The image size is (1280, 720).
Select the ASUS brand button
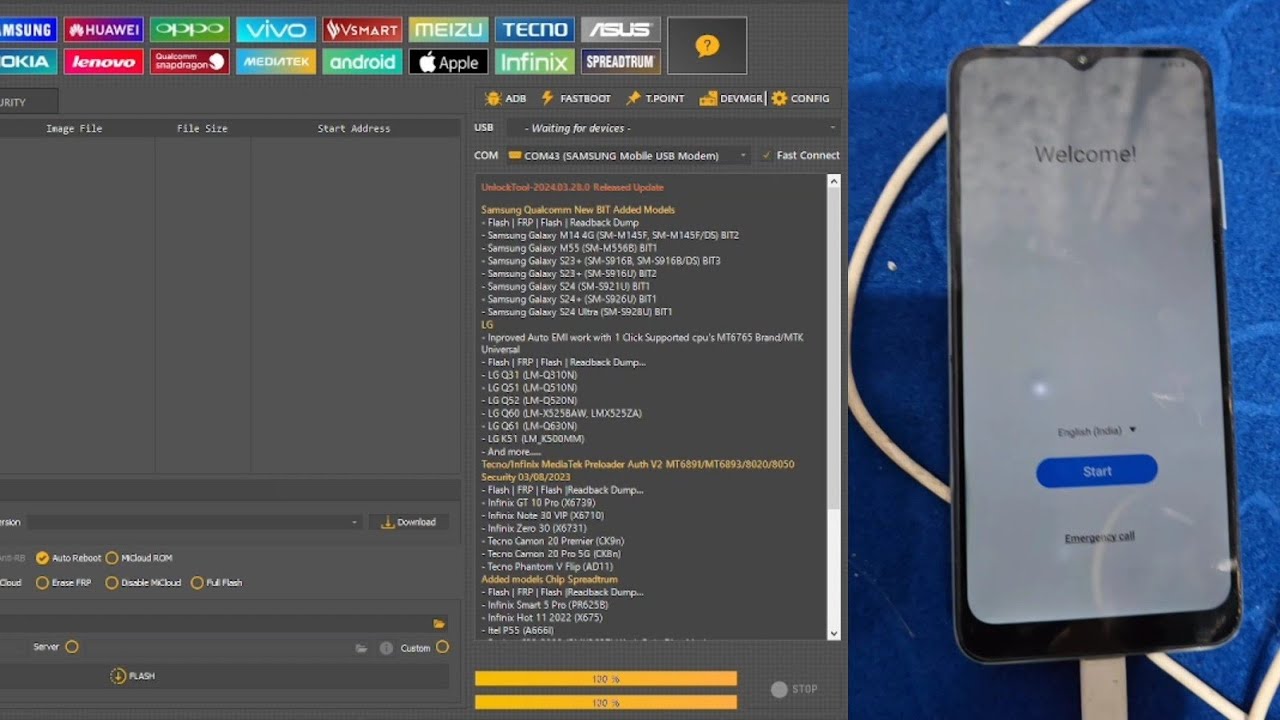pyautogui.click(x=620, y=29)
